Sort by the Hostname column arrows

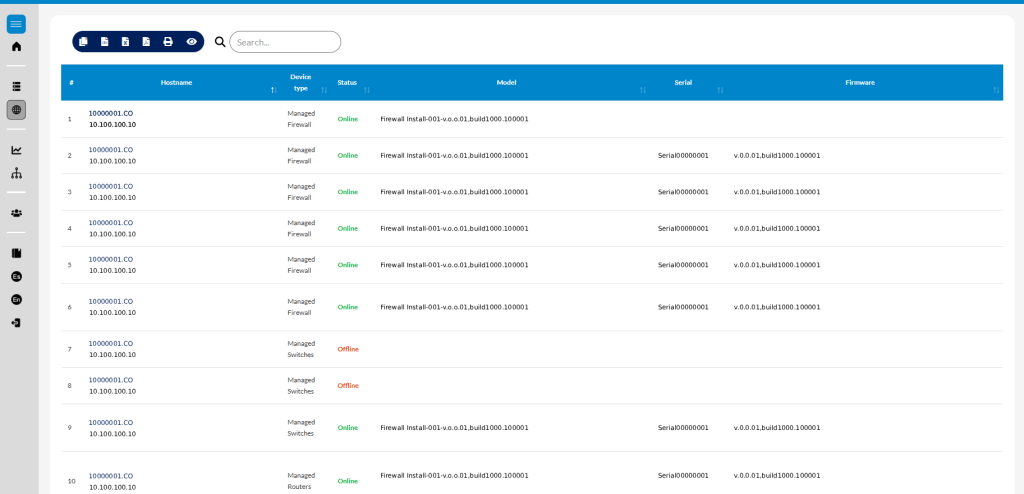[x=274, y=90]
